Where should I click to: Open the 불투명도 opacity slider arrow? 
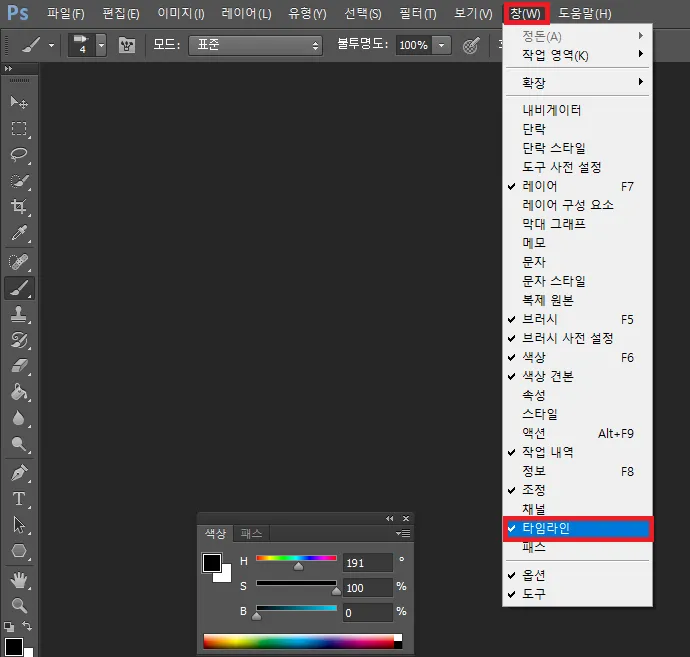[x=441, y=45]
